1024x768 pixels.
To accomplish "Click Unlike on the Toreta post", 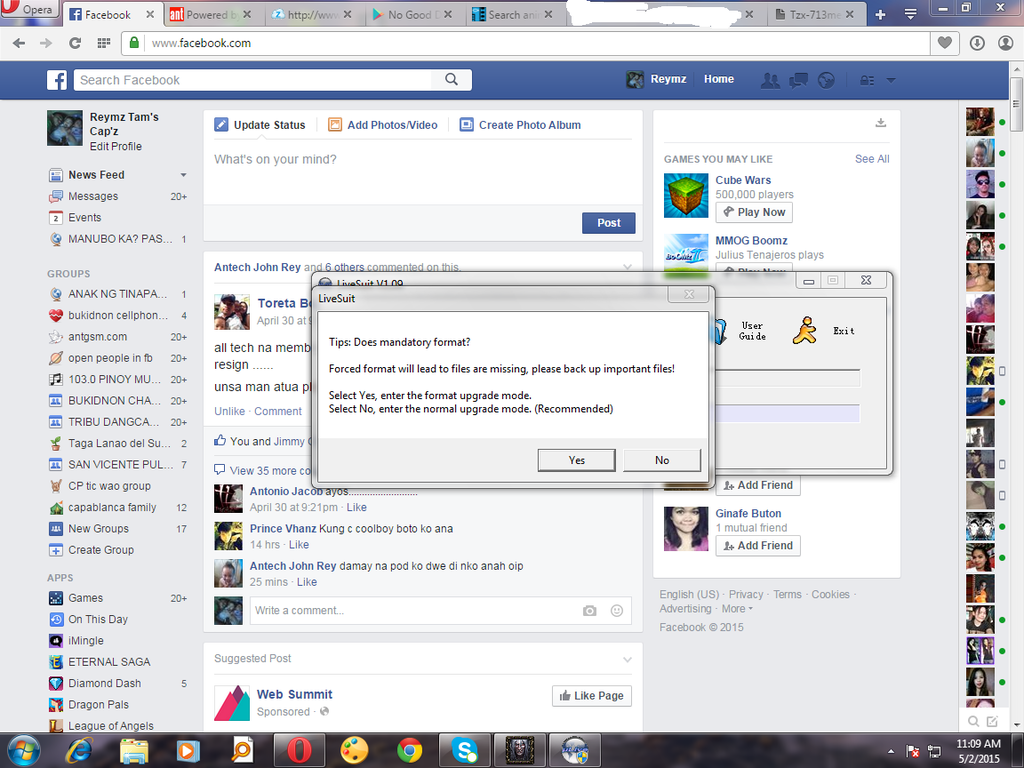I will coord(229,411).
